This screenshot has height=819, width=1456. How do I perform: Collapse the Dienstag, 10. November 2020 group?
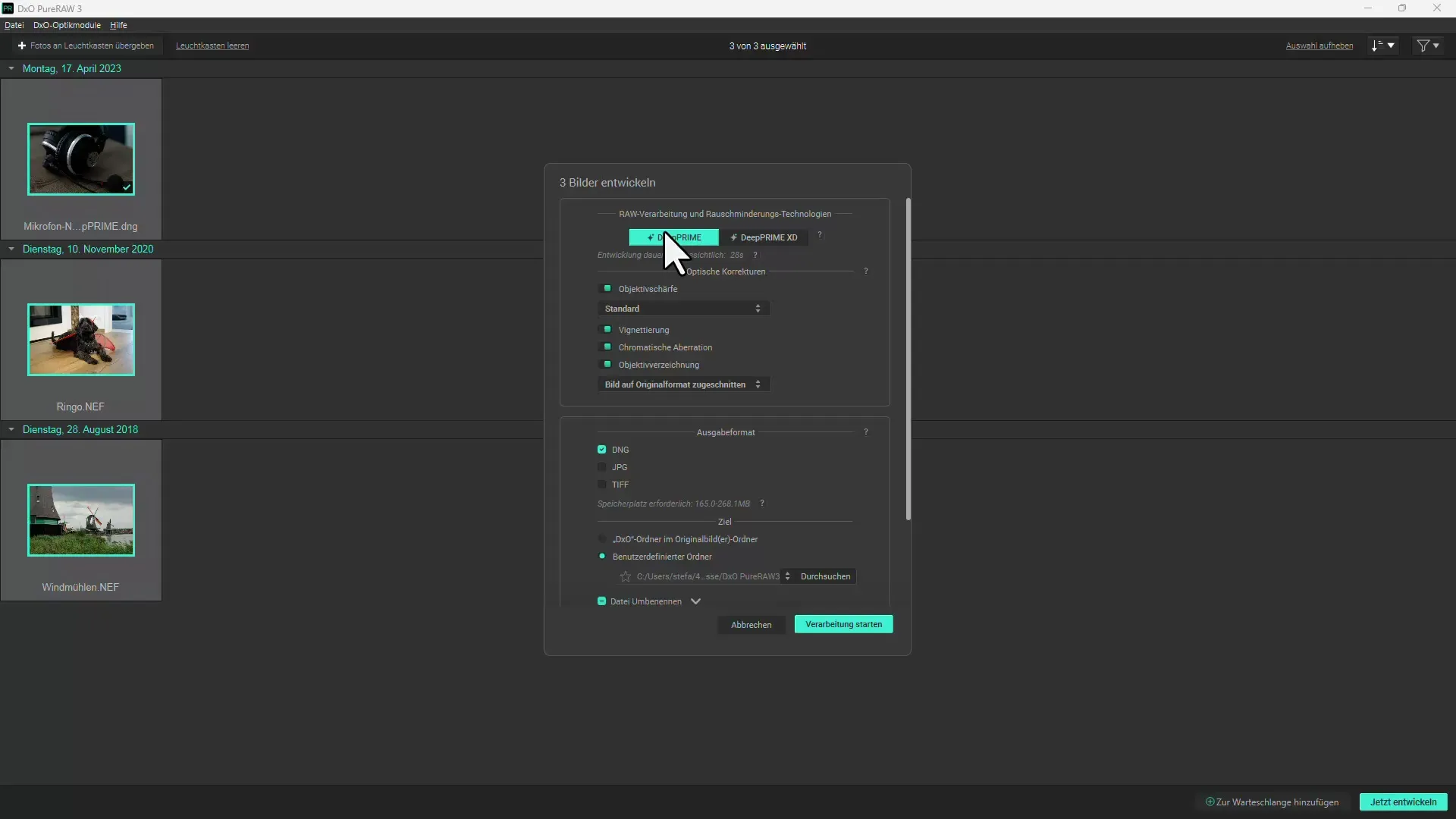(11, 249)
